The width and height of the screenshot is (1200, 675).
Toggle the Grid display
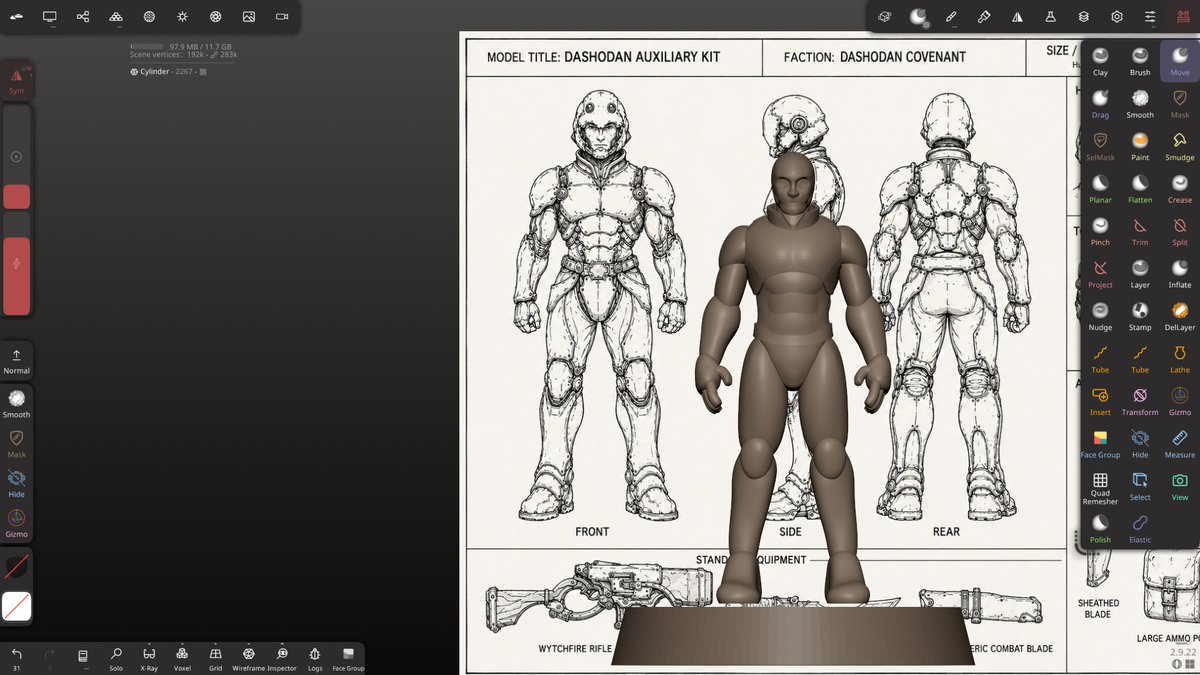pyautogui.click(x=215, y=658)
